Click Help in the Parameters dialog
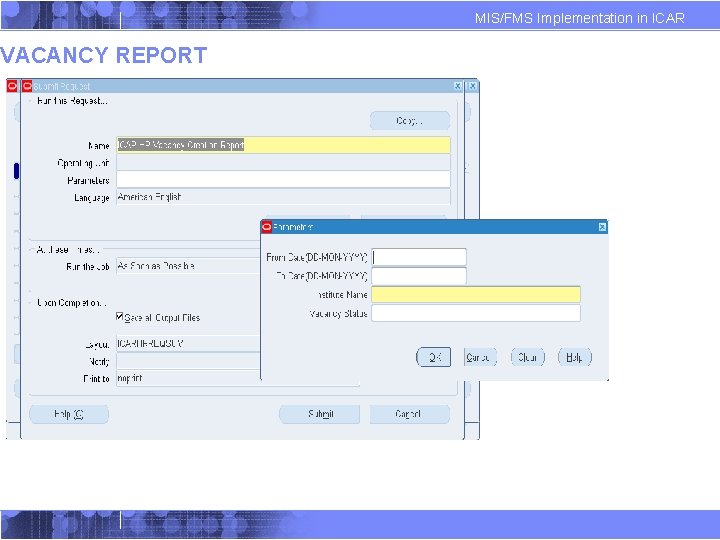This screenshot has height=540, width=720. 574,357
